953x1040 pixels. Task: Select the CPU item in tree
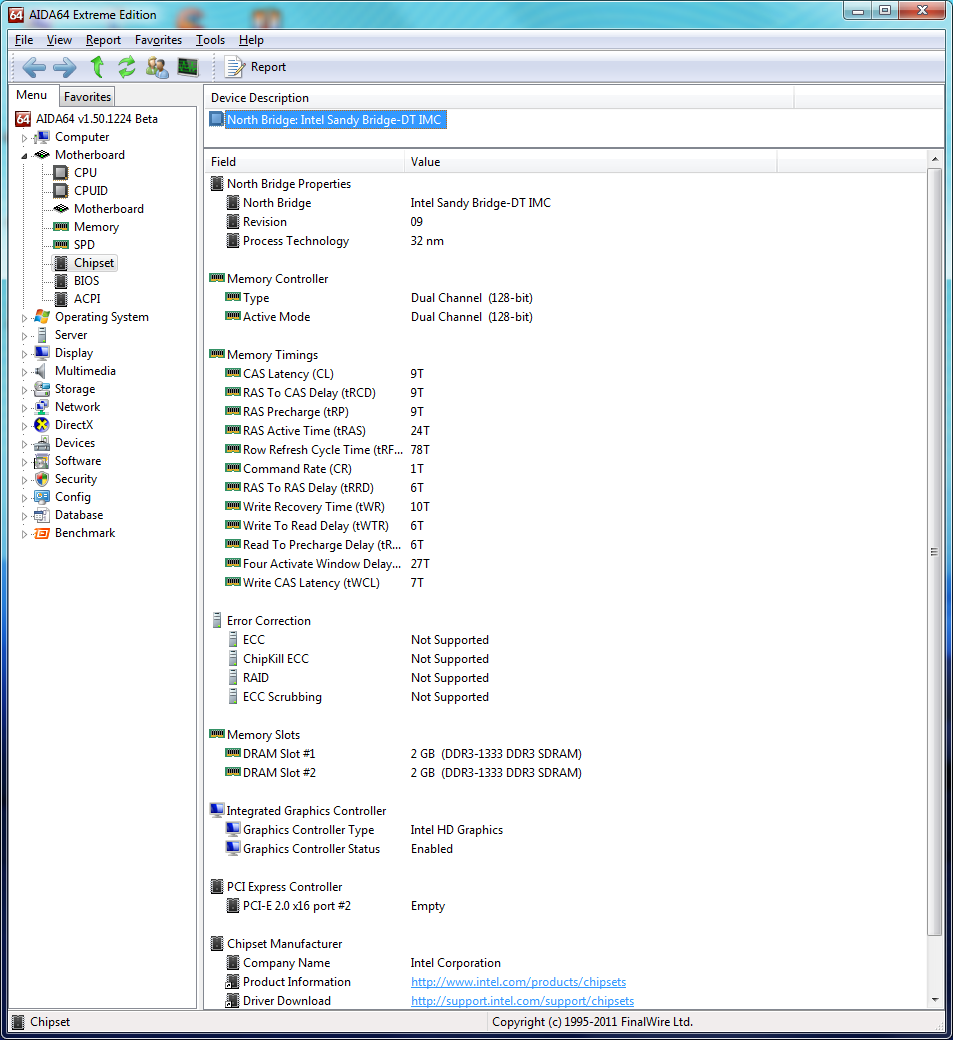[x=86, y=172]
